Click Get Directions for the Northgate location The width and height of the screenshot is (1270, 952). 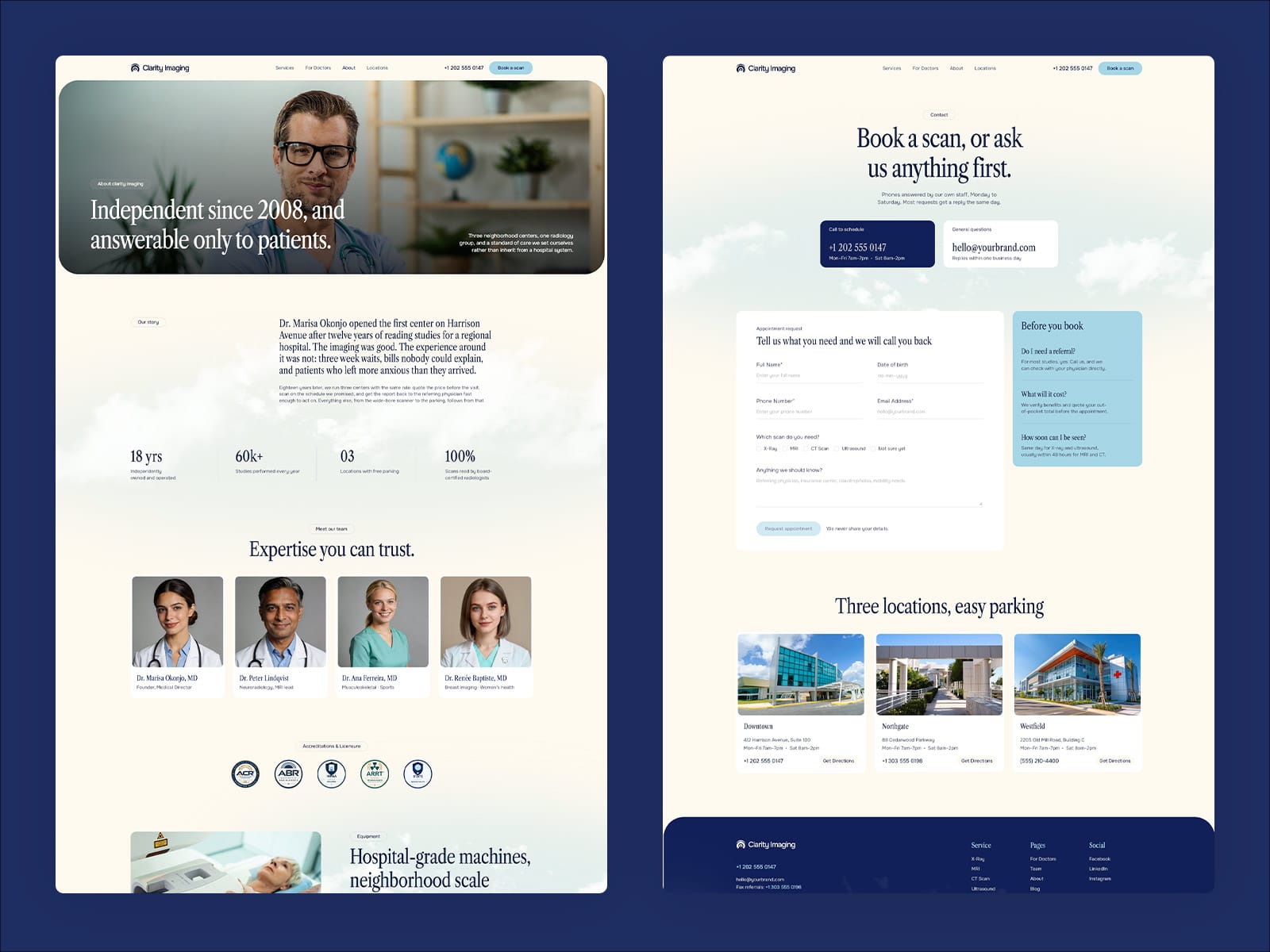[x=976, y=761]
